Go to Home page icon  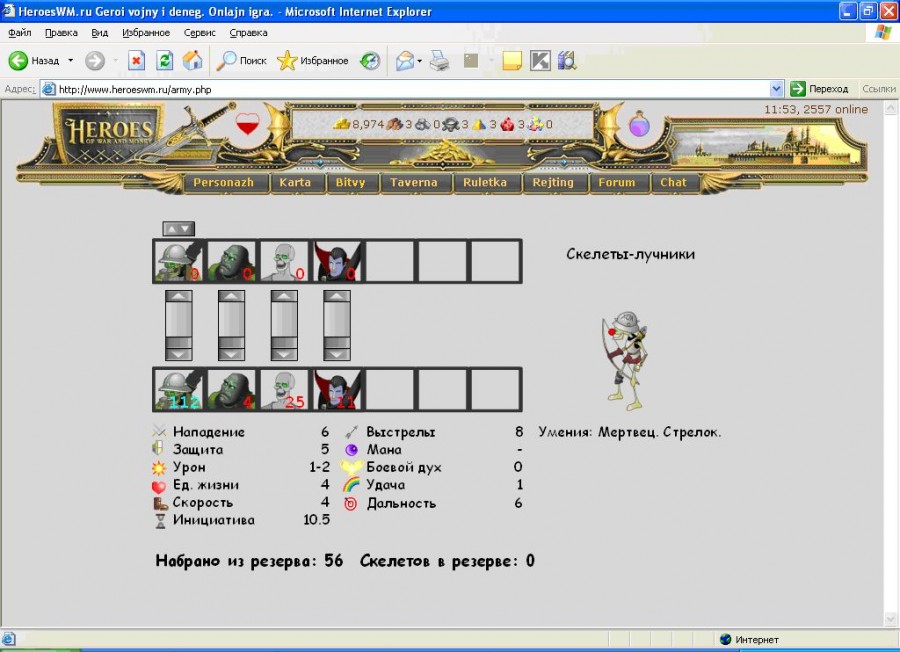[193, 60]
